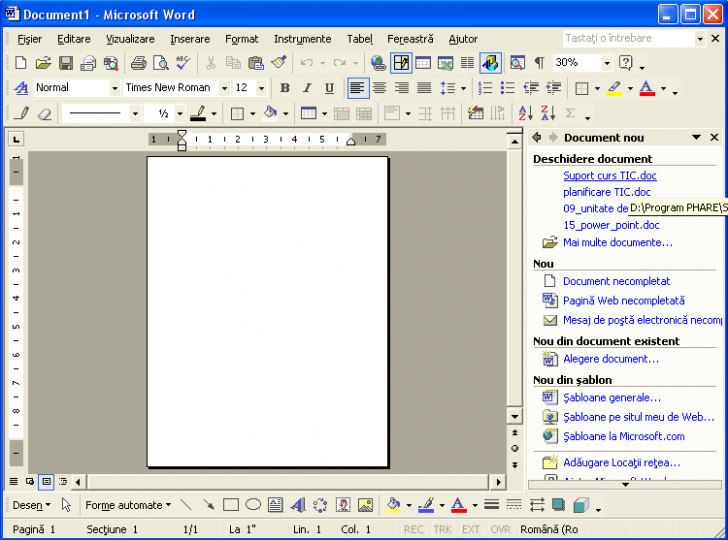The width and height of the screenshot is (728, 540).
Task: Open Suport curs TIC.doc link
Action: coord(610,176)
